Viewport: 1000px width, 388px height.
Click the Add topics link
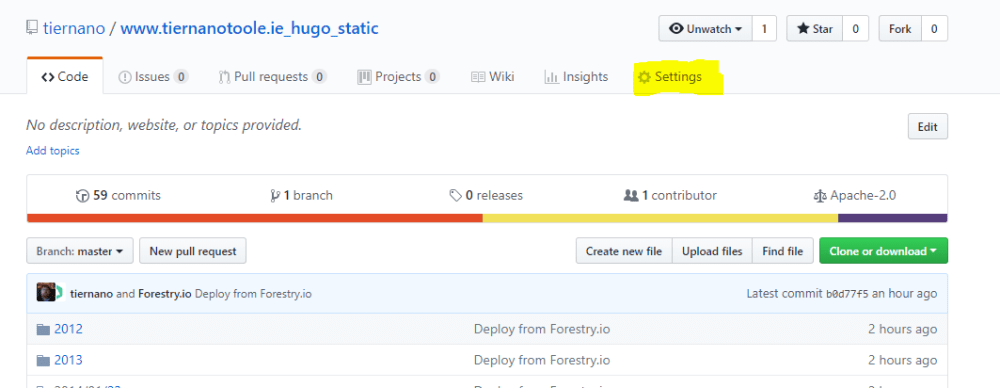52,151
